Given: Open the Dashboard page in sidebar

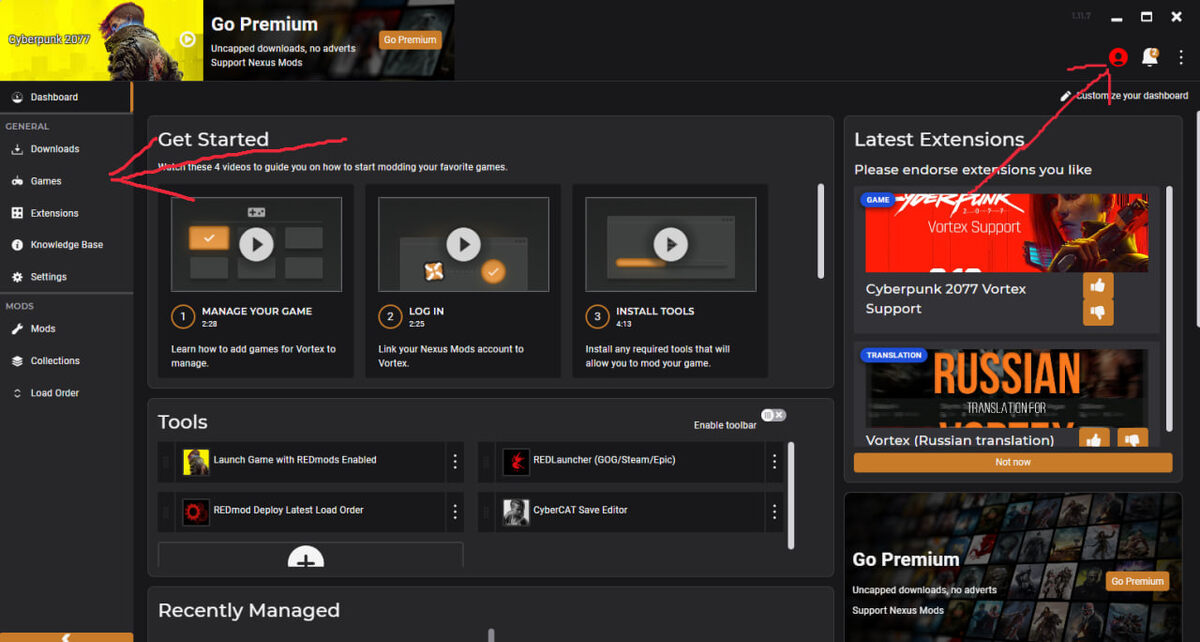Looking at the screenshot, I should [x=66, y=97].
